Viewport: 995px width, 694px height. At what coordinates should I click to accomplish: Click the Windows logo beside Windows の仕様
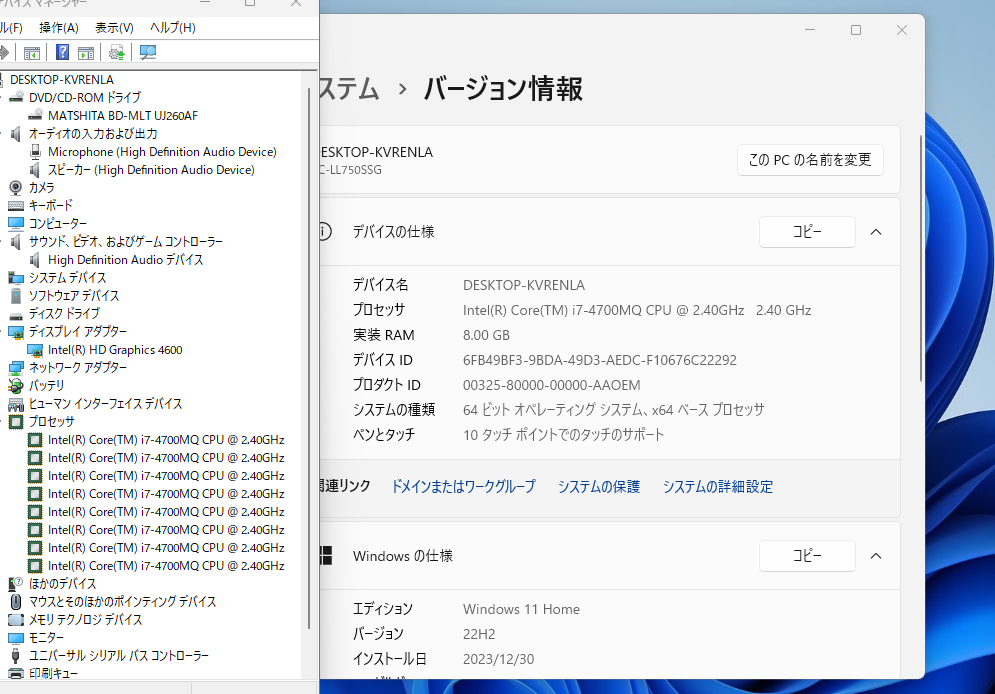(326, 556)
